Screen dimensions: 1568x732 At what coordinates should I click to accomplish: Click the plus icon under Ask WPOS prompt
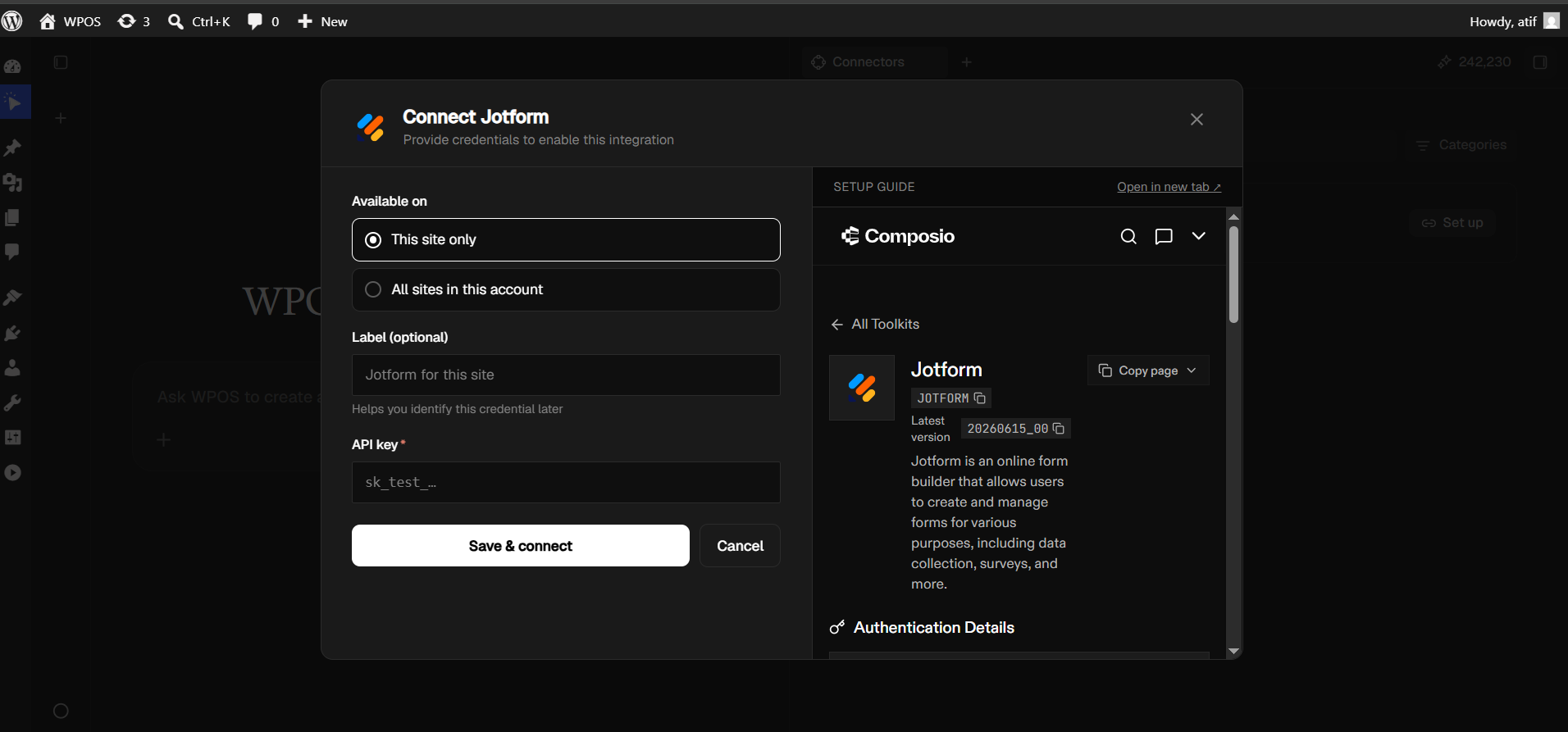click(164, 440)
